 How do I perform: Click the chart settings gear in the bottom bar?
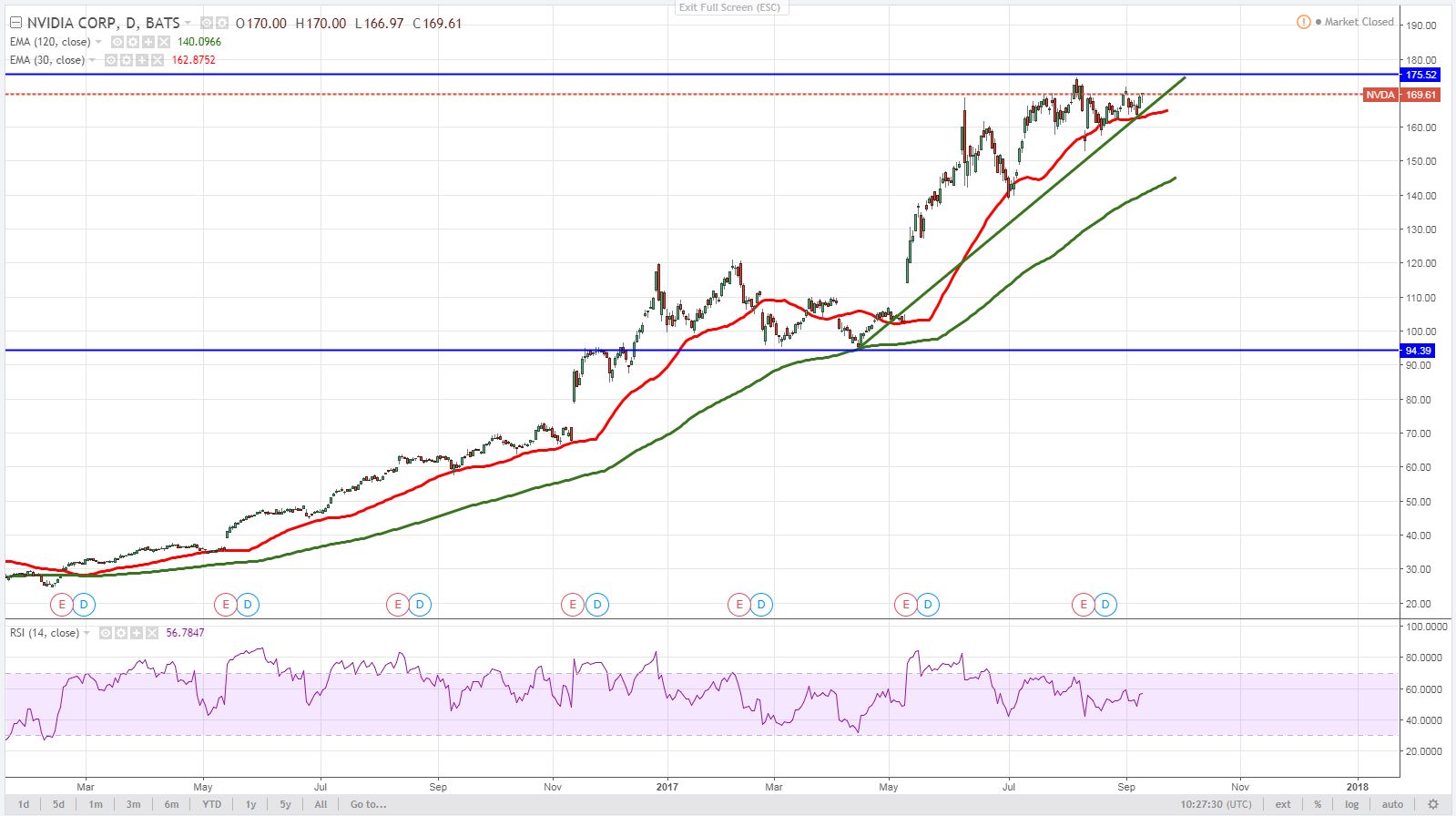coord(1432,804)
